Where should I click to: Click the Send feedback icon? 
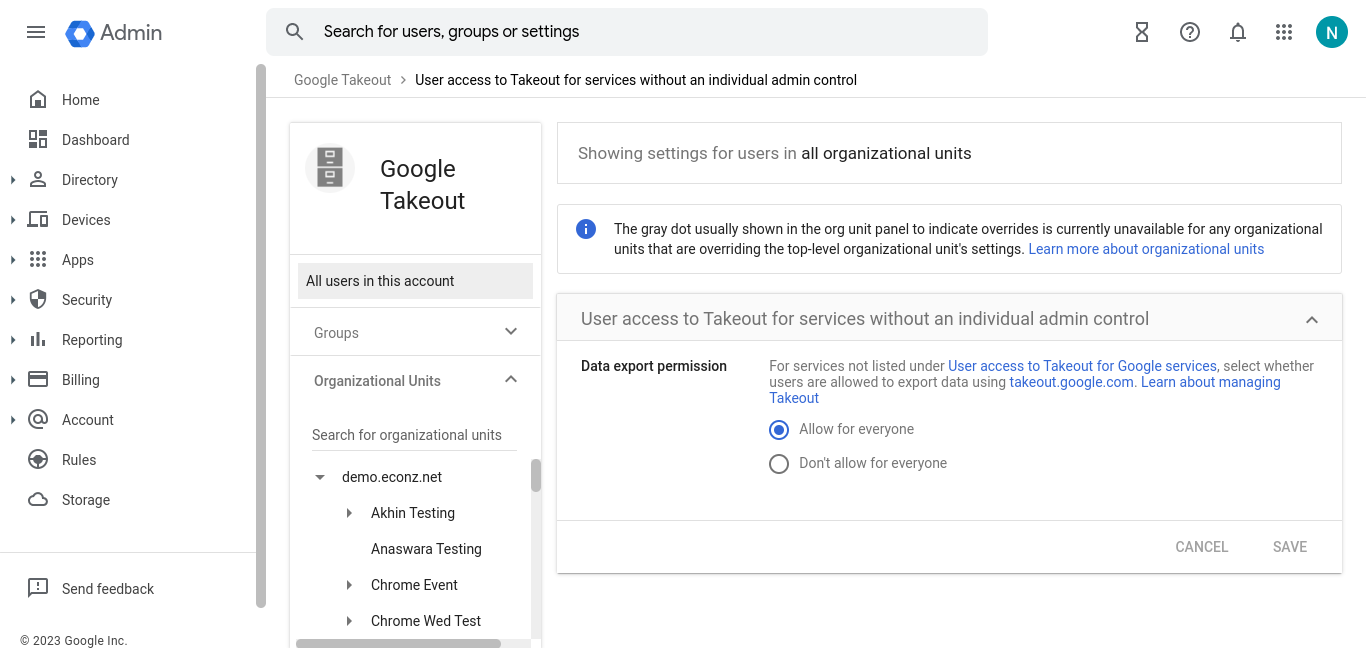[x=38, y=588]
